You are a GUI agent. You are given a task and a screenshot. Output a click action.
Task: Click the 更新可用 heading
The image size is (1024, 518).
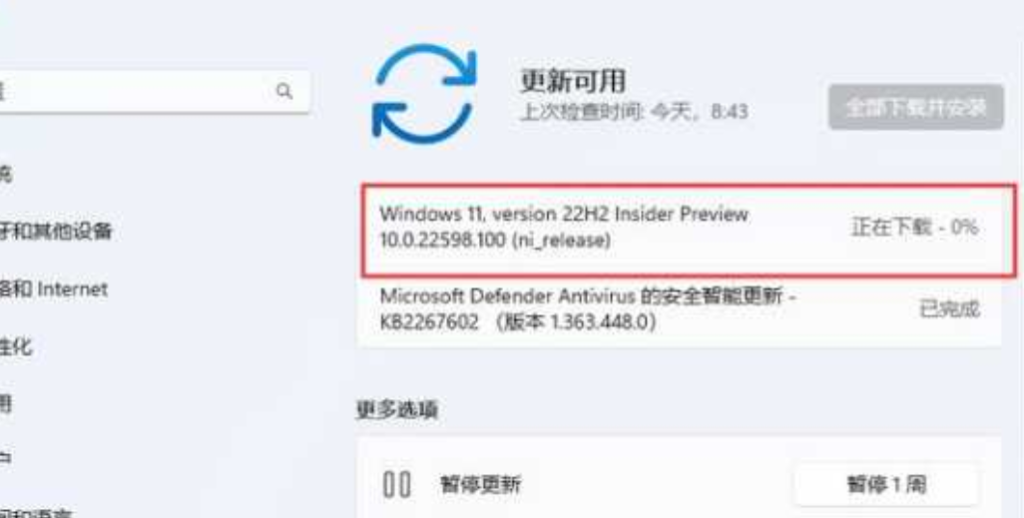573,81
